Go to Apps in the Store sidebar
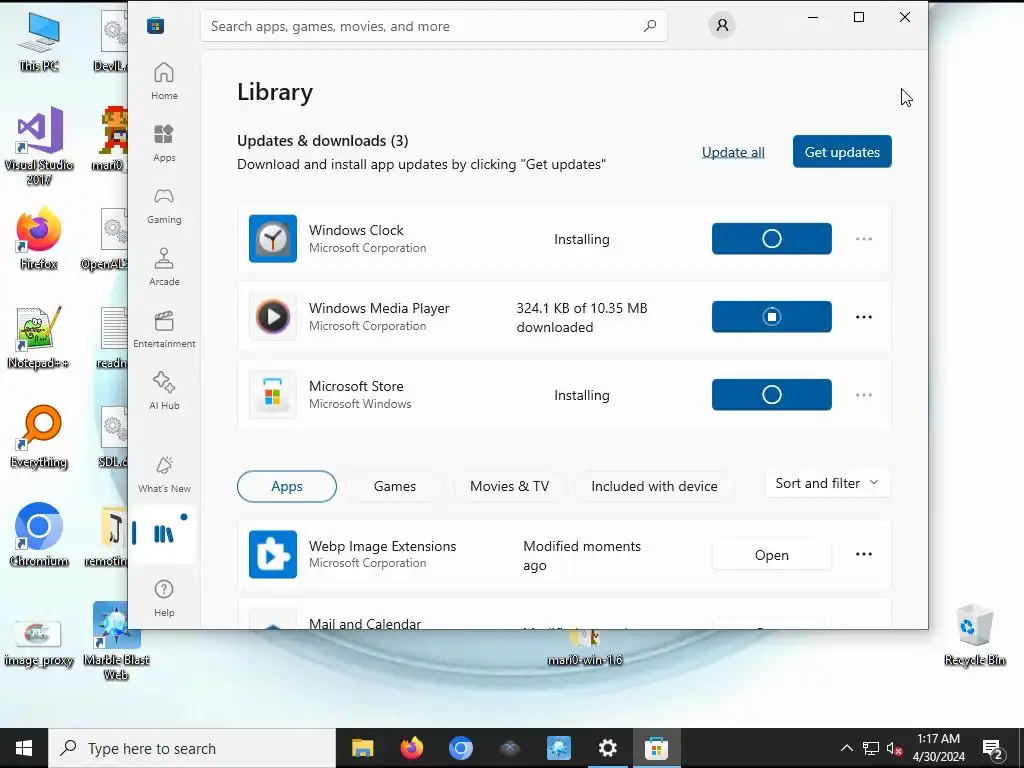Image resolution: width=1024 pixels, height=768 pixels. click(164, 143)
